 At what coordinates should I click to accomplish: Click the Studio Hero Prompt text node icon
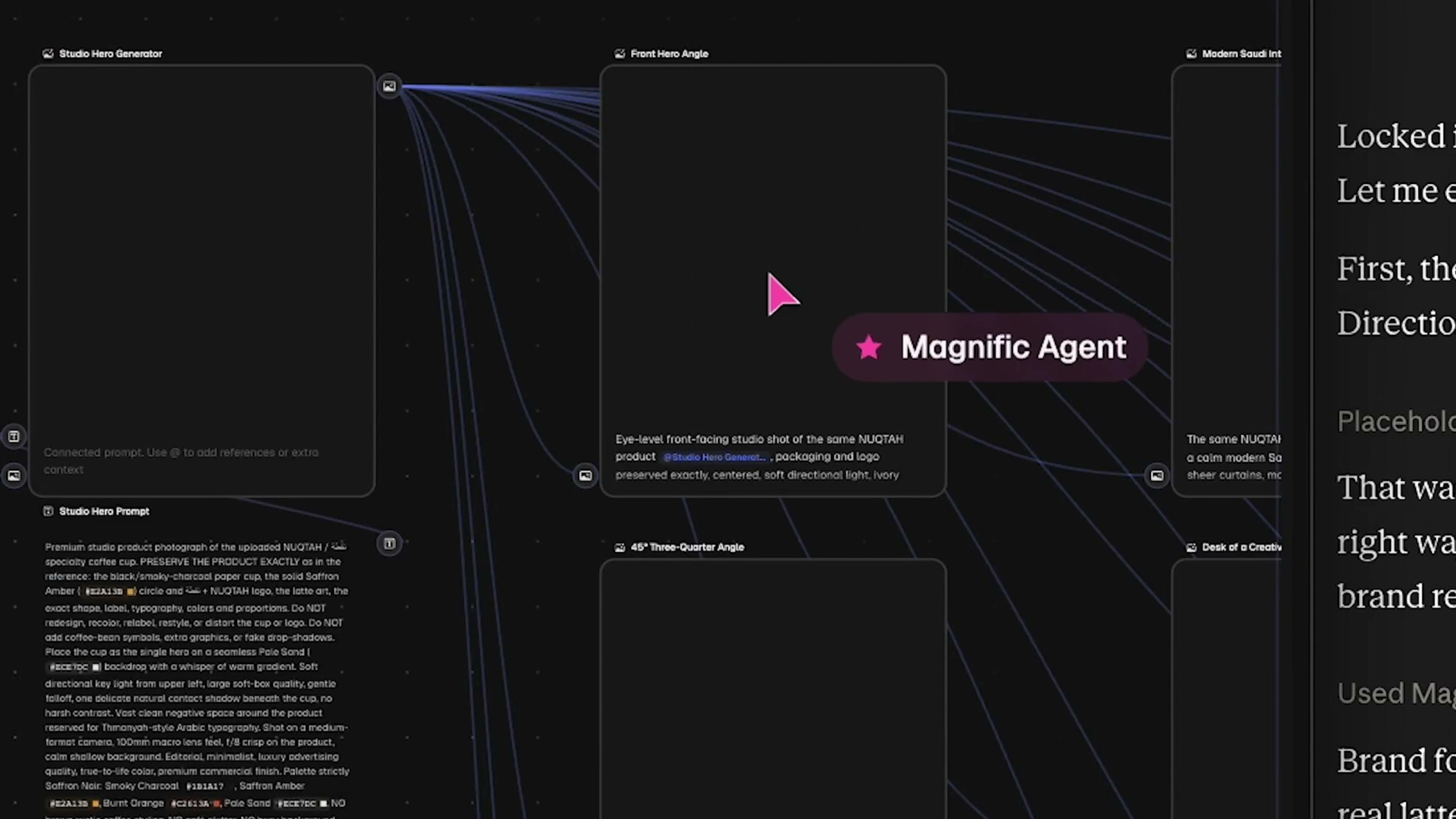48,511
